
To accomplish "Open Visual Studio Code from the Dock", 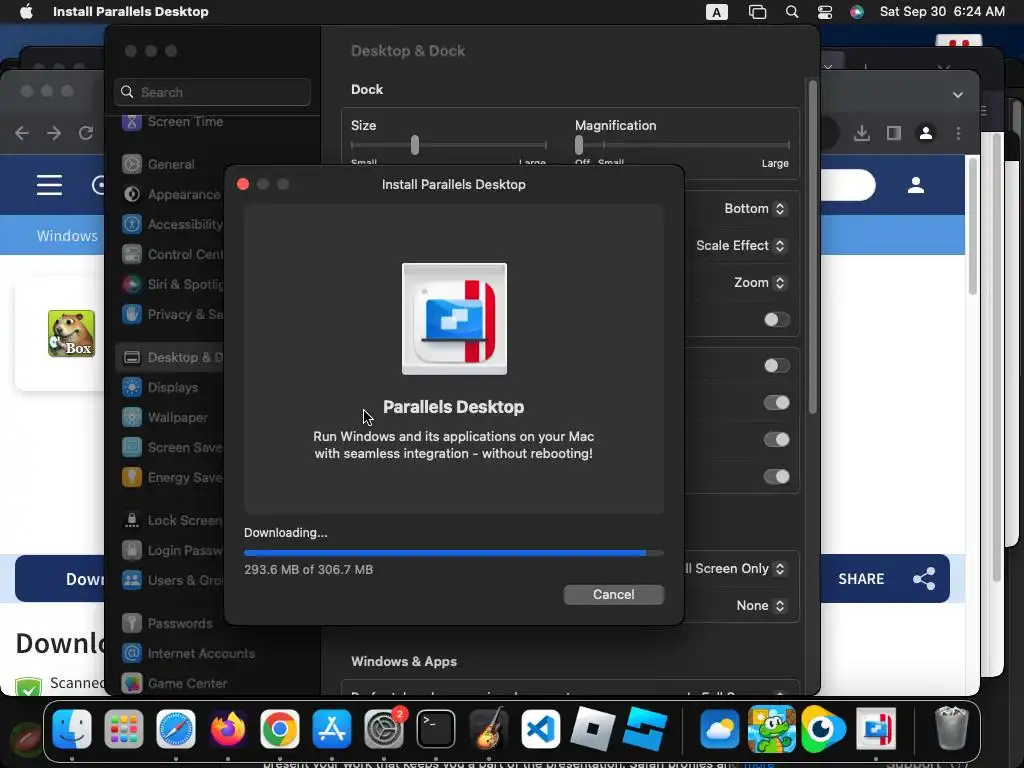I will pos(540,729).
